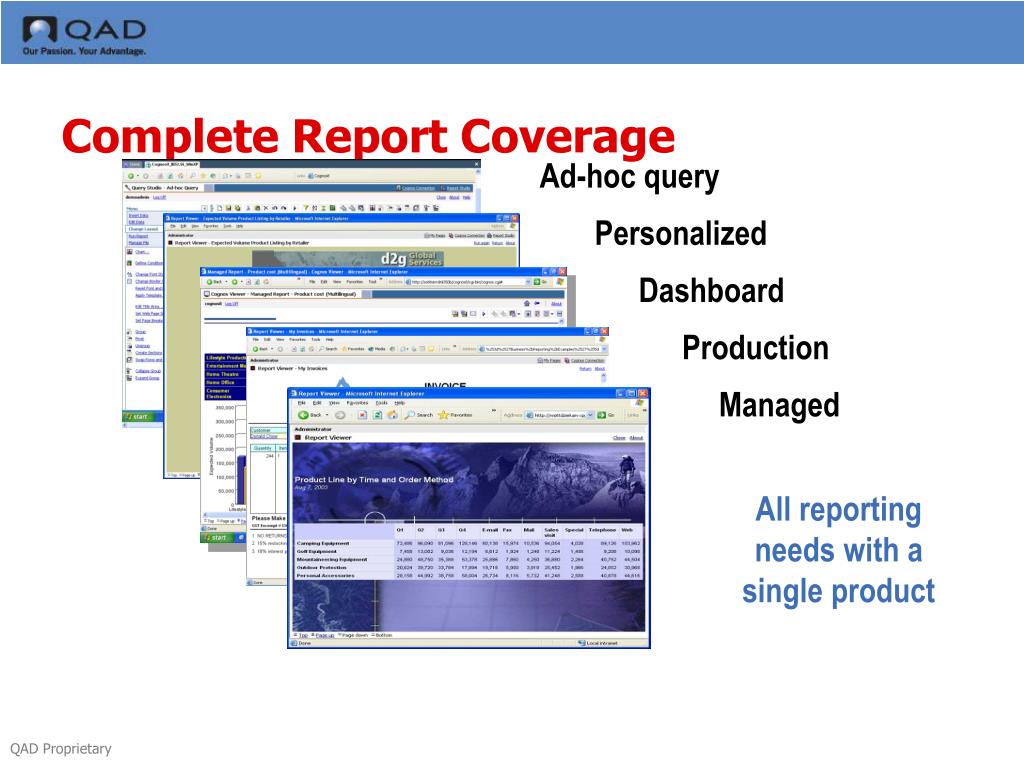Click Page down in front Report Viewer

pos(355,635)
